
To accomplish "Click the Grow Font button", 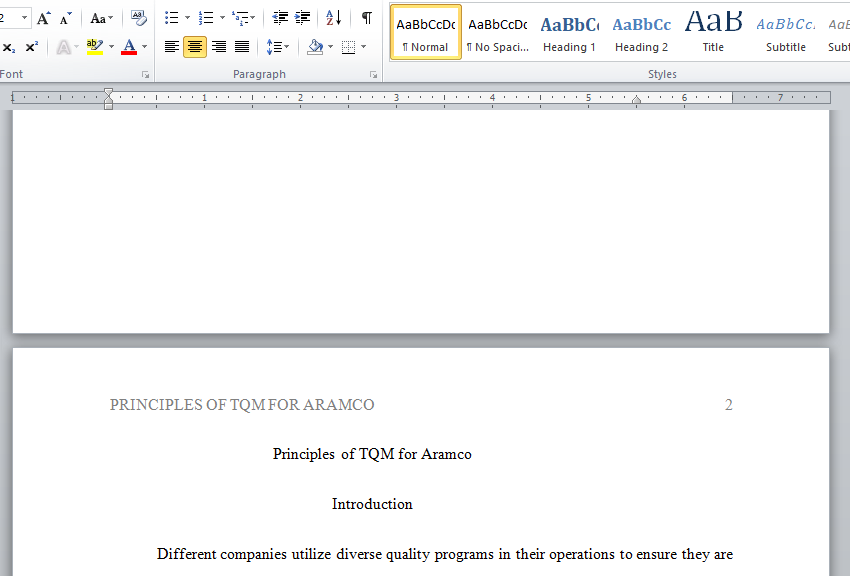I will [43, 18].
